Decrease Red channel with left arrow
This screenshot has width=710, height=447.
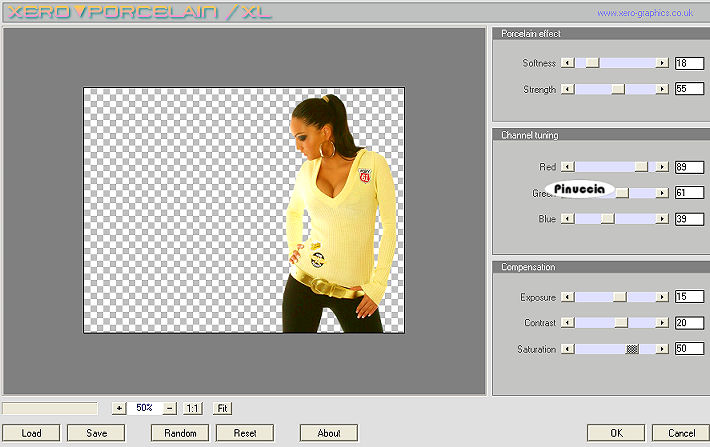(x=568, y=167)
